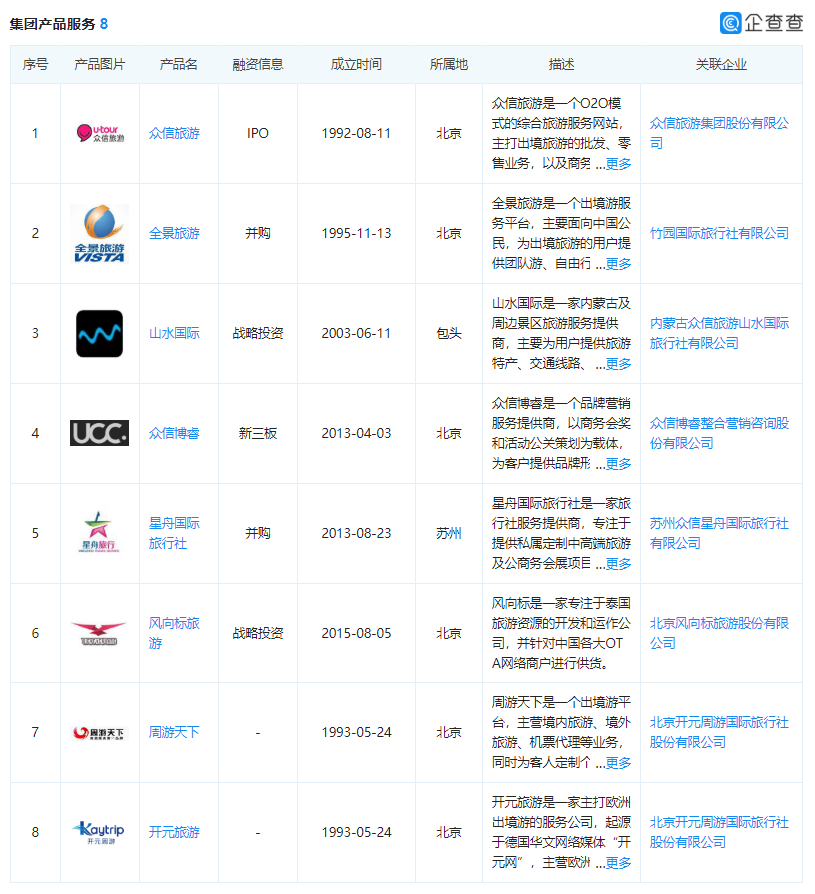
Task: Click the 星舟旅行 star logo
Action: pyautogui.click(x=99, y=533)
